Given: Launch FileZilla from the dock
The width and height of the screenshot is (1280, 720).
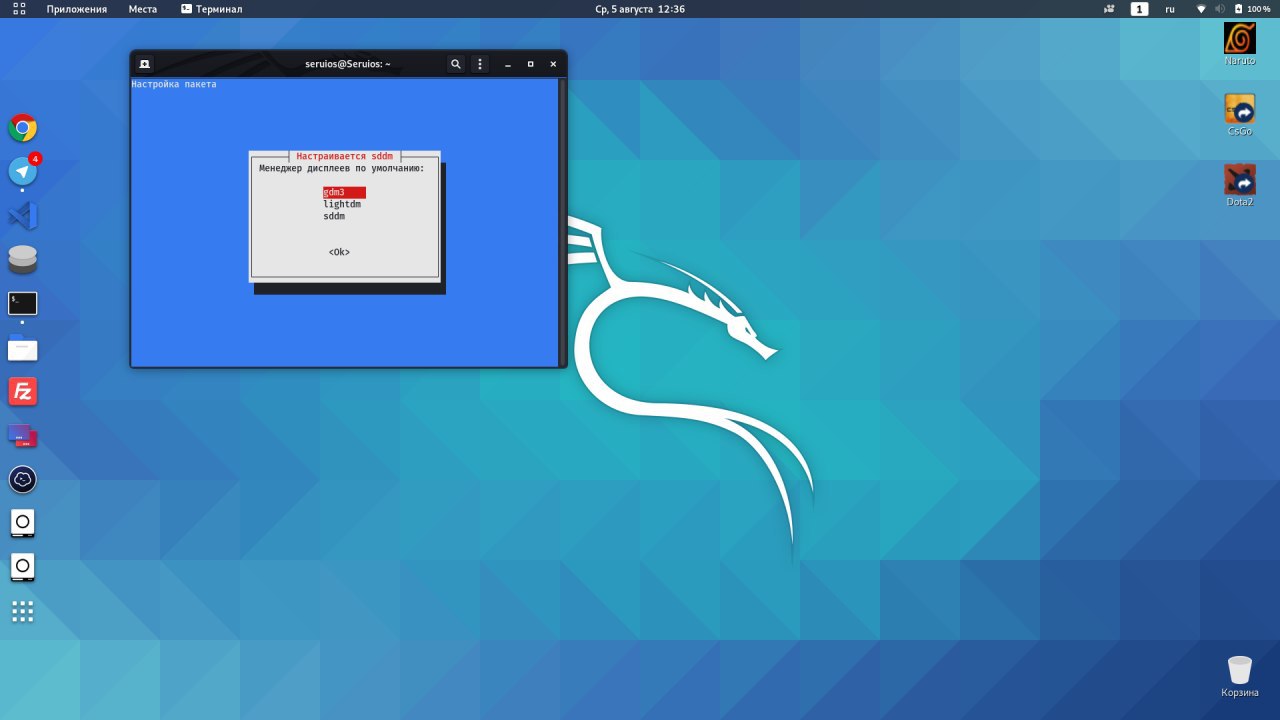Looking at the screenshot, I should 23,391.
